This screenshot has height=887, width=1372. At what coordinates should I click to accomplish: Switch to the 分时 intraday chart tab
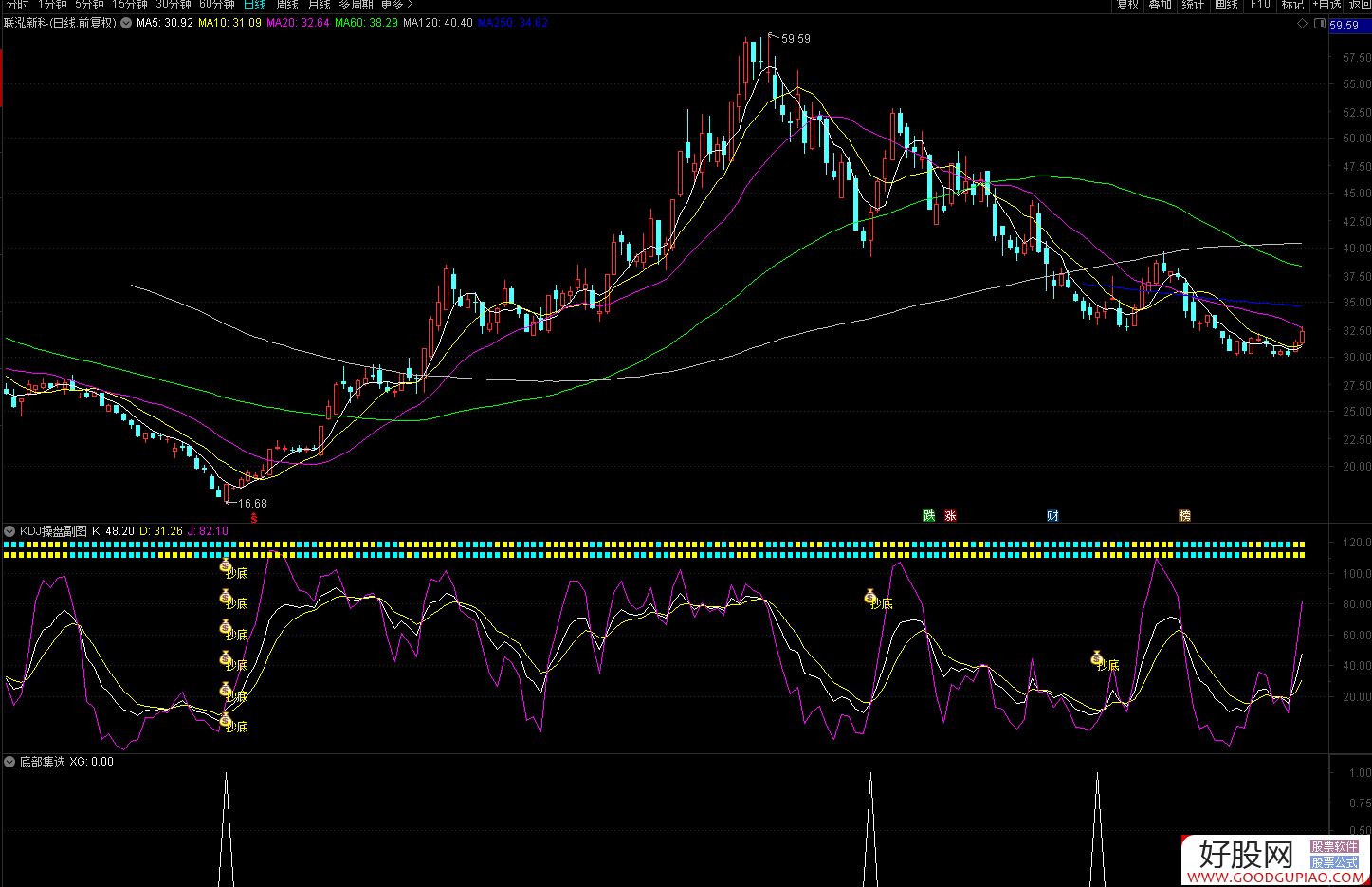(17, 5)
